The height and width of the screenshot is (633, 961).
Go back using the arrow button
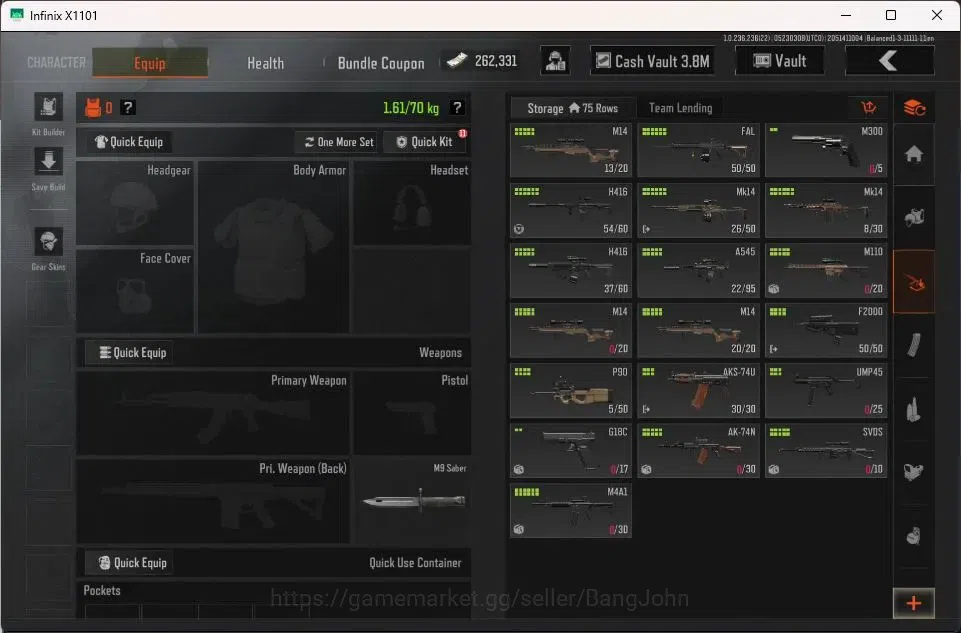(x=889, y=61)
